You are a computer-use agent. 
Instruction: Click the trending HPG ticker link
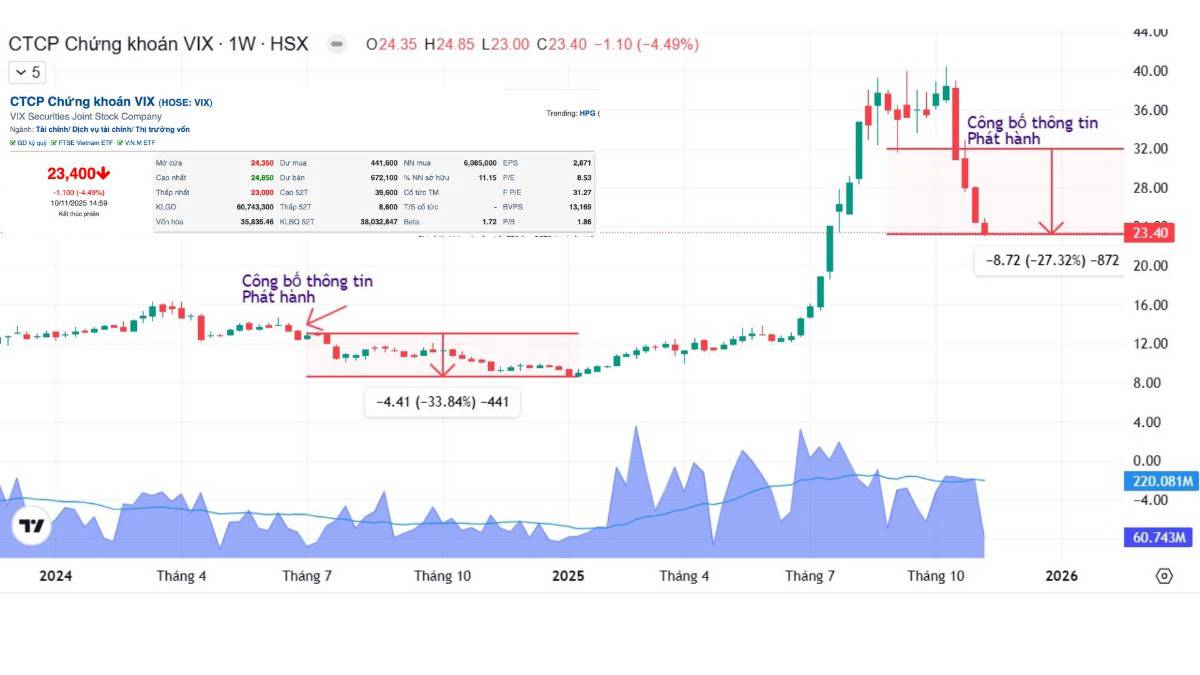587,113
